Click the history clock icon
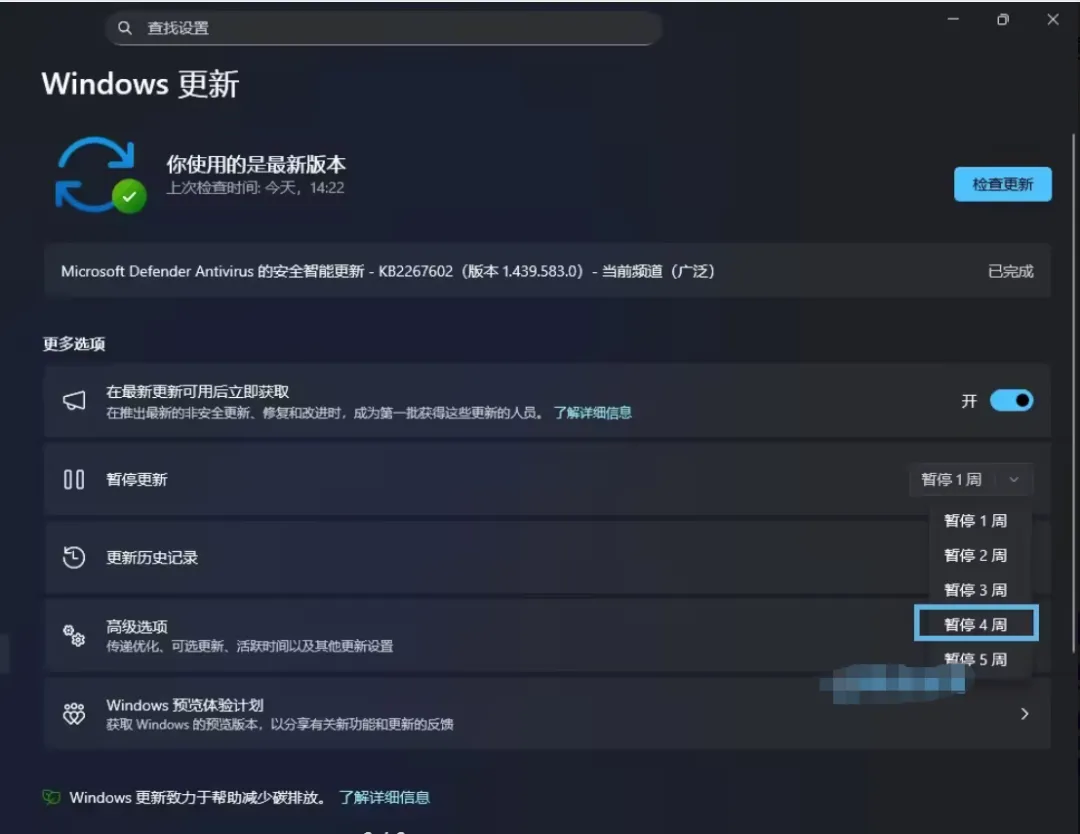Viewport: 1080px width, 834px height. [x=74, y=557]
